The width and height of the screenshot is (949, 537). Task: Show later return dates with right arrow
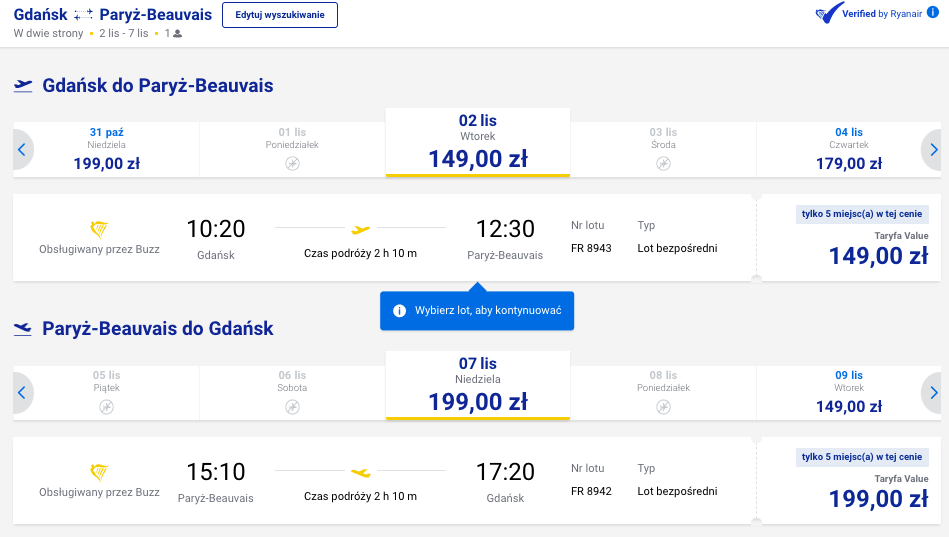coord(932,392)
